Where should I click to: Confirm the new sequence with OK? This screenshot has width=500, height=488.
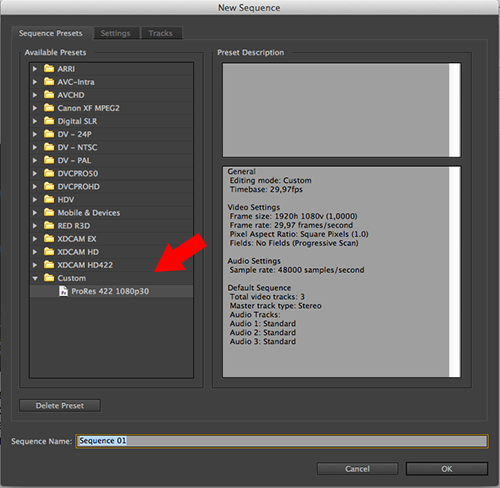(x=447, y=469)
